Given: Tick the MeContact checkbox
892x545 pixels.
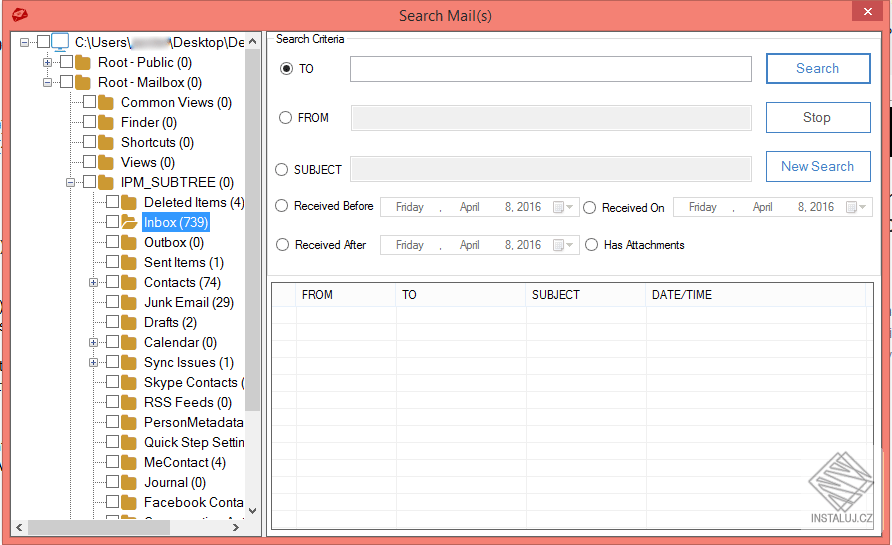Looking at the screenshot, I should click(x=113, y=461).
